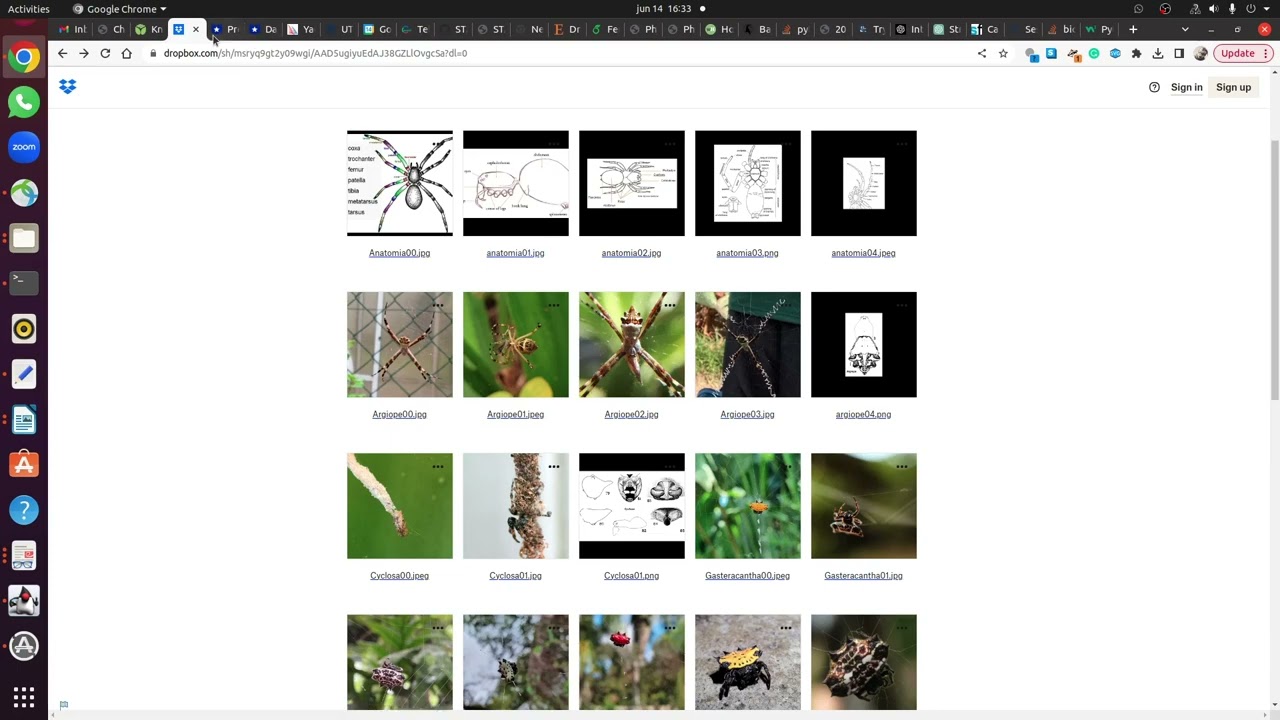Open the clock showing jun 14 16:33
This screenshot has height=720, width=1280.
tap(663, 9)
